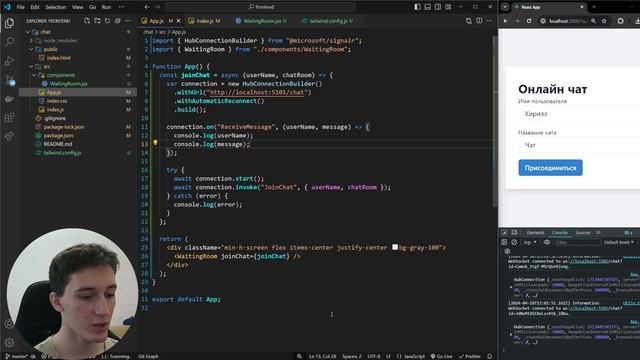The image size is (640, 360).
Task: Collapse all folders in Explorer
Action: [118, 20]
